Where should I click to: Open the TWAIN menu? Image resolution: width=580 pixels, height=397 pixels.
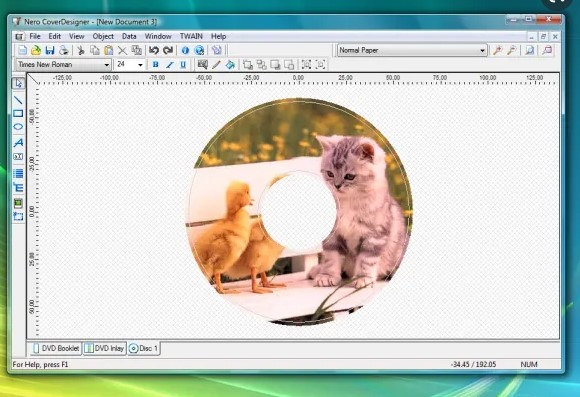pyautogui.click(x=191, y=36)
